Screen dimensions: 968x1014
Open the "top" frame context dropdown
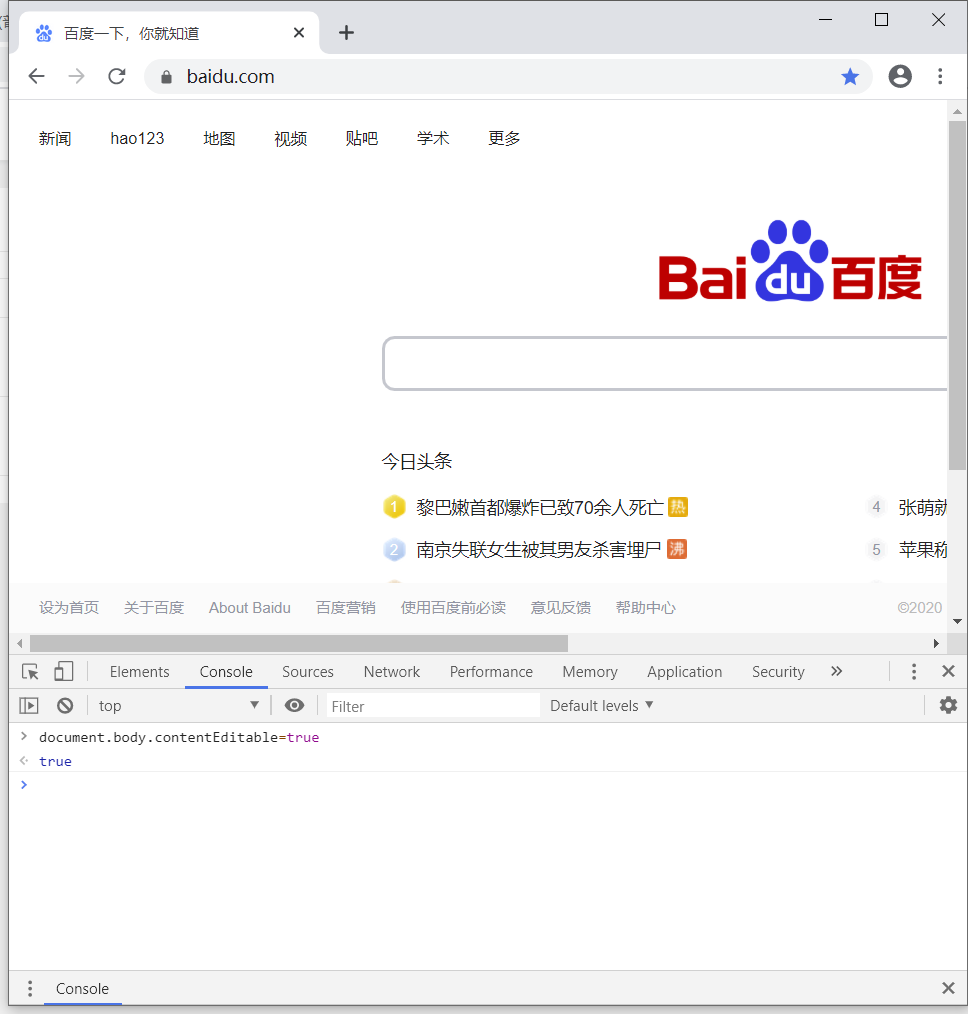pos(178,705)
